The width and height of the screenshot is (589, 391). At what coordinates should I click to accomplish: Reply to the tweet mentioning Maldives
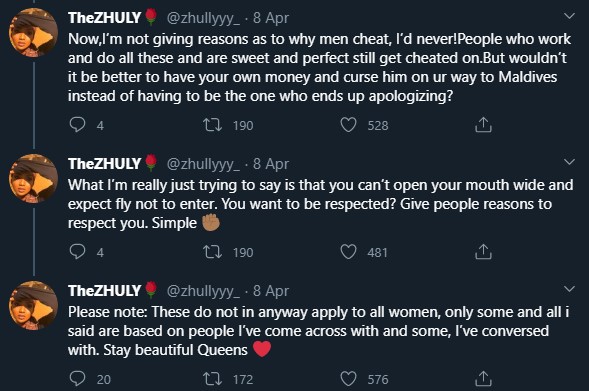pos(78,125)
